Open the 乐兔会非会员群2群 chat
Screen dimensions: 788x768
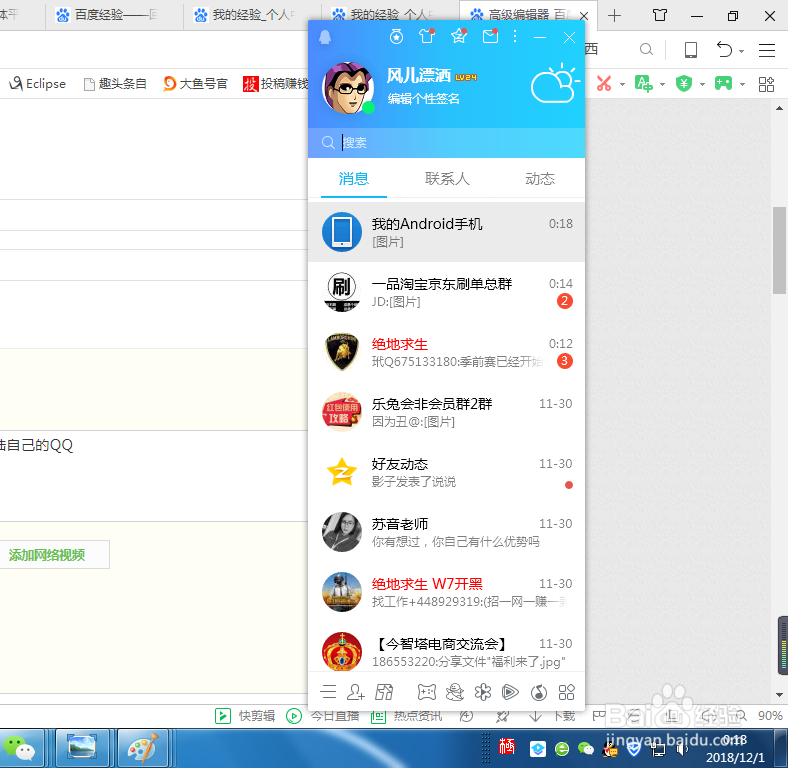click(446, 412)
